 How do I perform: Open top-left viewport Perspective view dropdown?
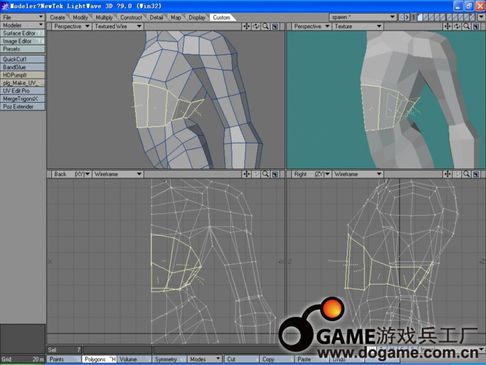71,26
